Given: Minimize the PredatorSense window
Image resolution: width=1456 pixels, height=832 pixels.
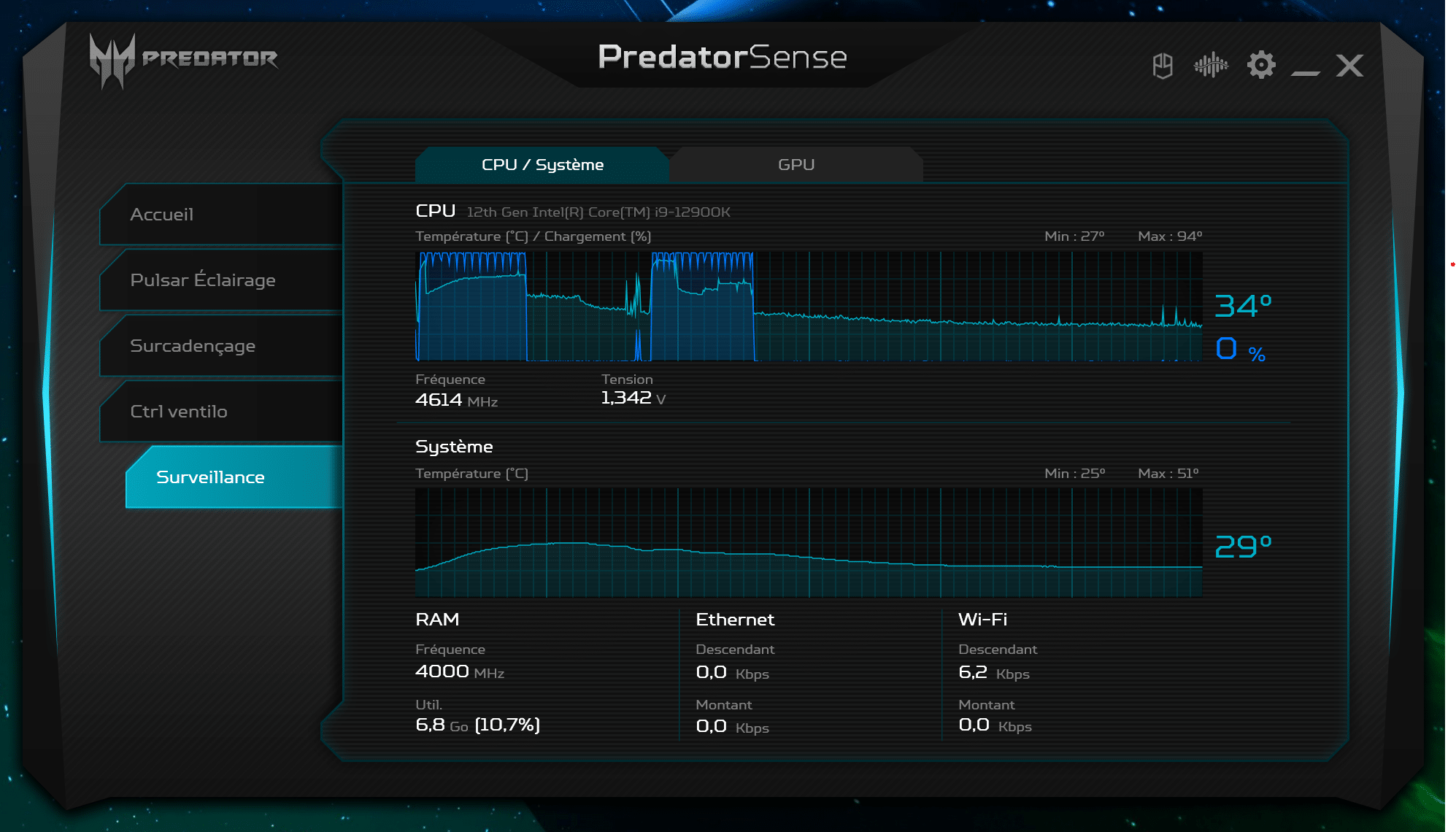Looking at the screenshot, I should pos(1306,72).
